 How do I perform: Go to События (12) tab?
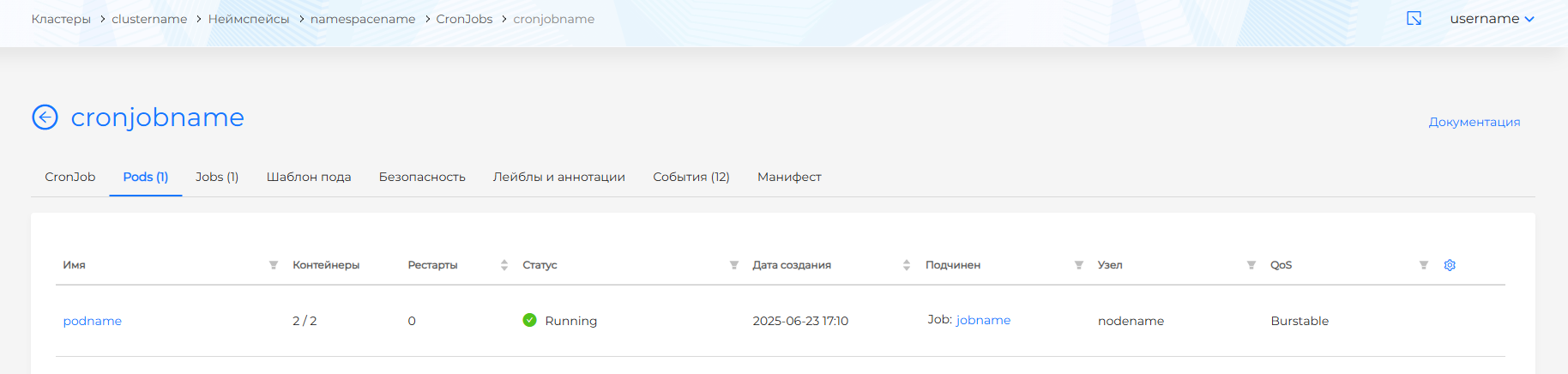pyautogui.click(x=691, y=177)
